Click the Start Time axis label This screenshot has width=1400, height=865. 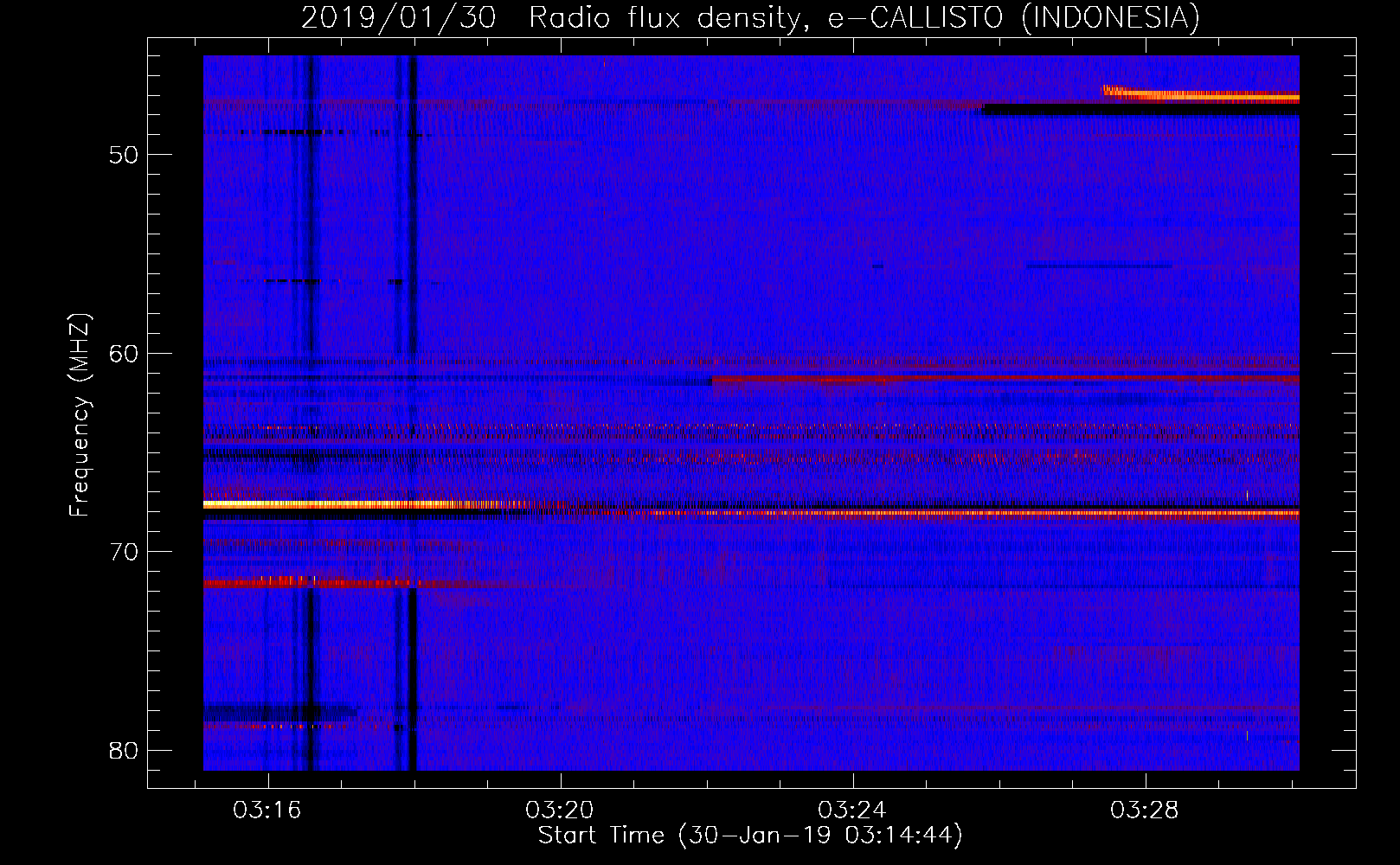coord(750,836)
